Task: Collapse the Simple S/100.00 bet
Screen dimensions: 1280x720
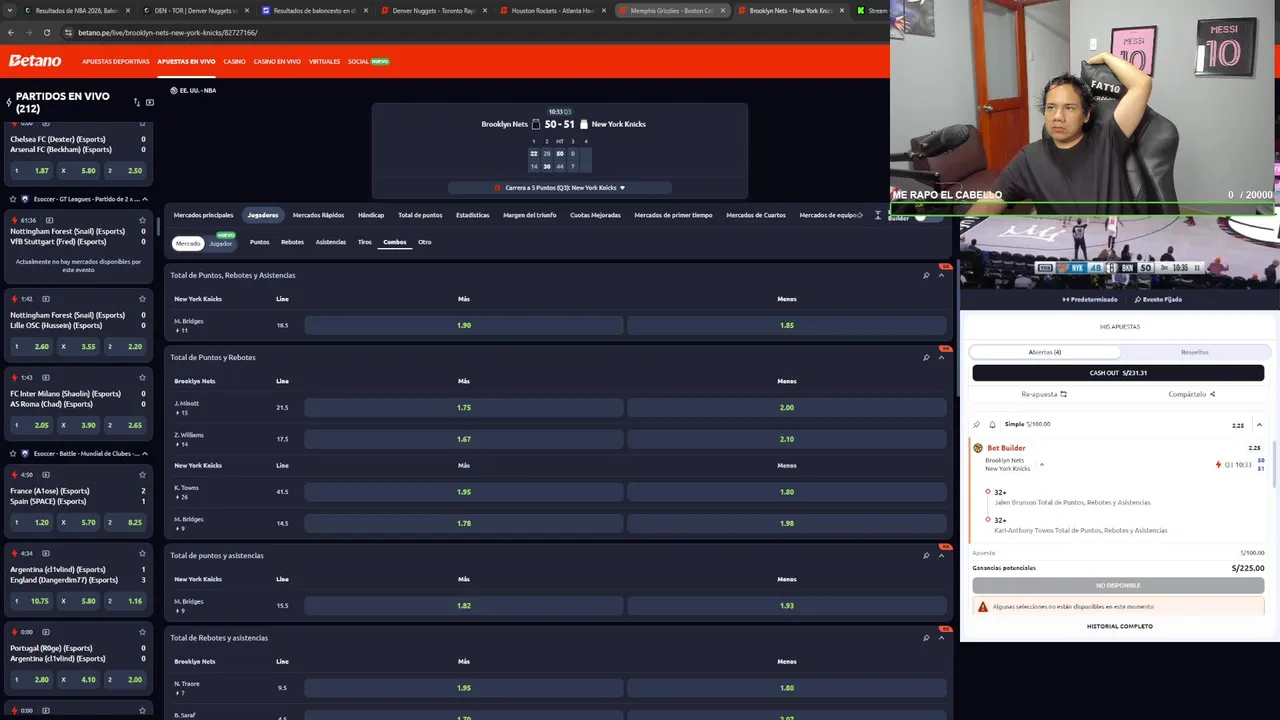Action: (1259, 425)
